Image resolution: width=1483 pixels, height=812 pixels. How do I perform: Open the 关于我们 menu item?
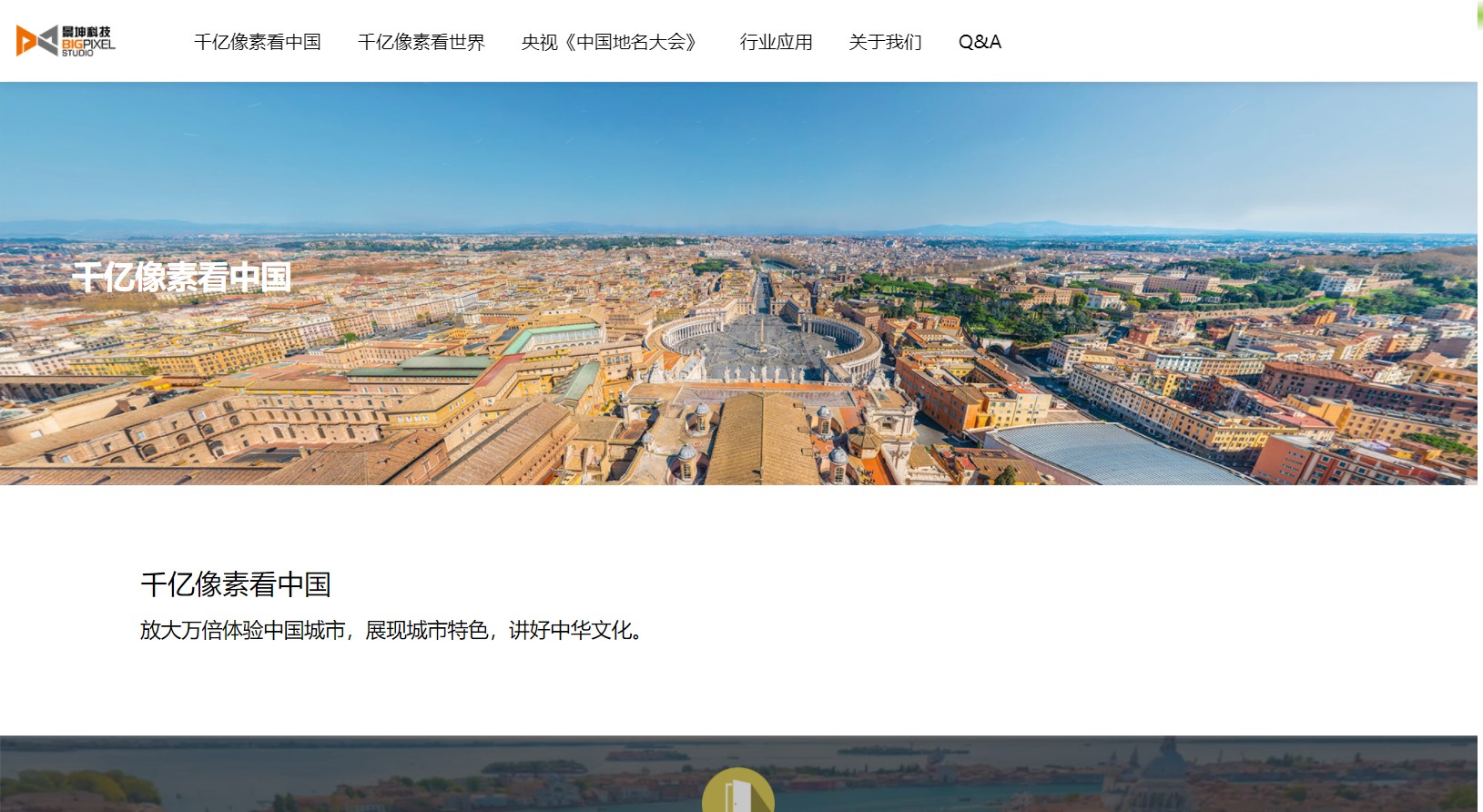point(886,42)
